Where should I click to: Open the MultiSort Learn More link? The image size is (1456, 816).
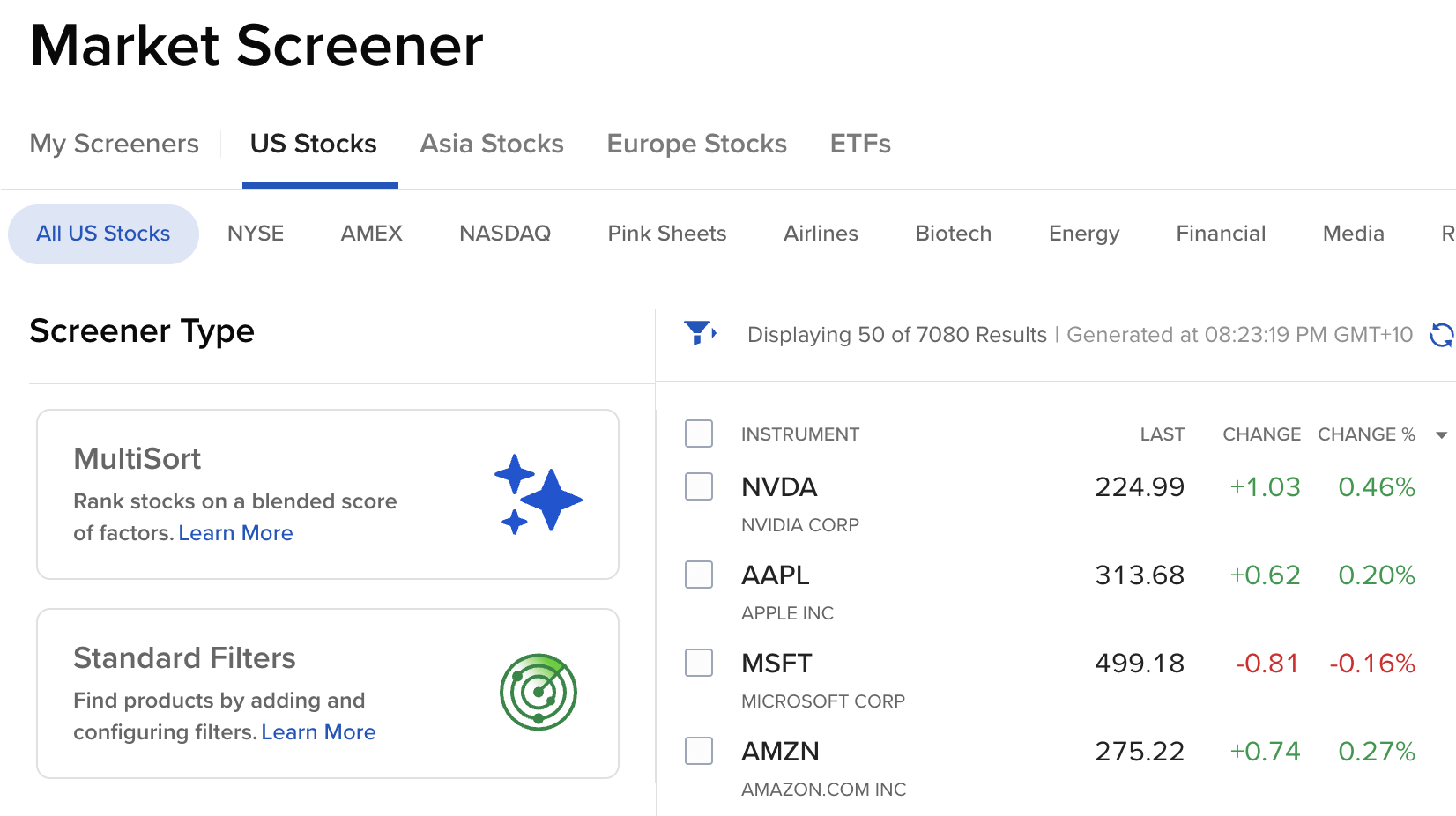click(x=235, y=533)
